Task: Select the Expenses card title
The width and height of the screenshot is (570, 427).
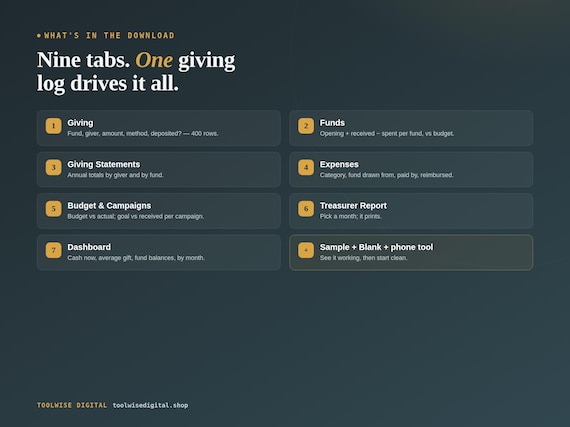Action: pos(339,164)
